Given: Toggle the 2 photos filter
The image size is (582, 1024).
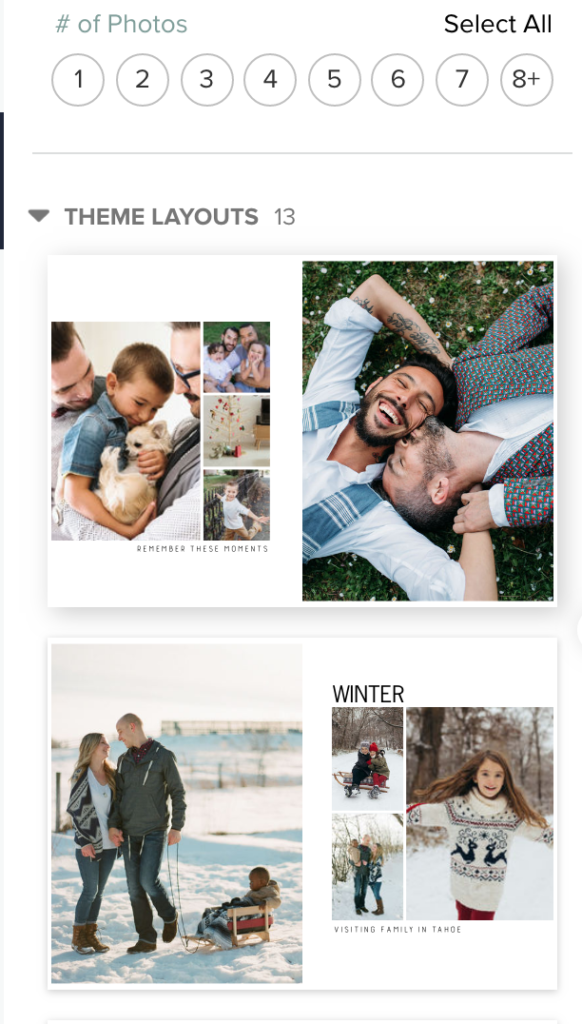Looking at the screenshot, I should [142, 80].
